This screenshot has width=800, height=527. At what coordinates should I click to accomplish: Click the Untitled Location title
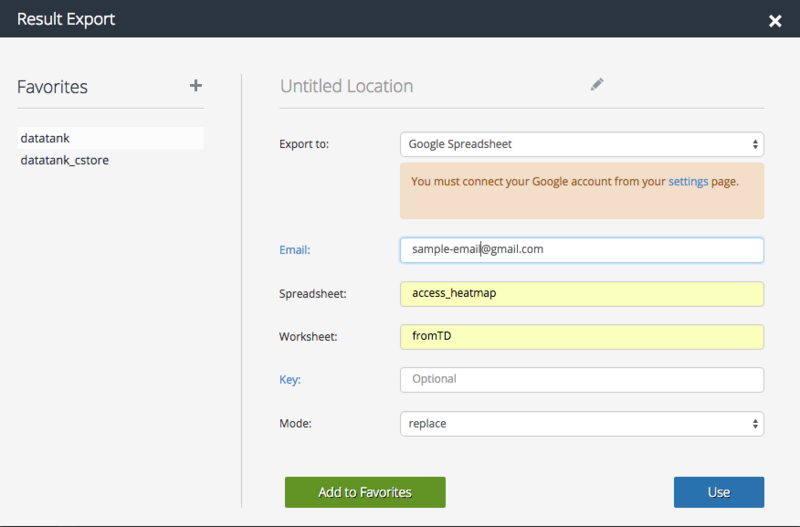coord(346,86)
